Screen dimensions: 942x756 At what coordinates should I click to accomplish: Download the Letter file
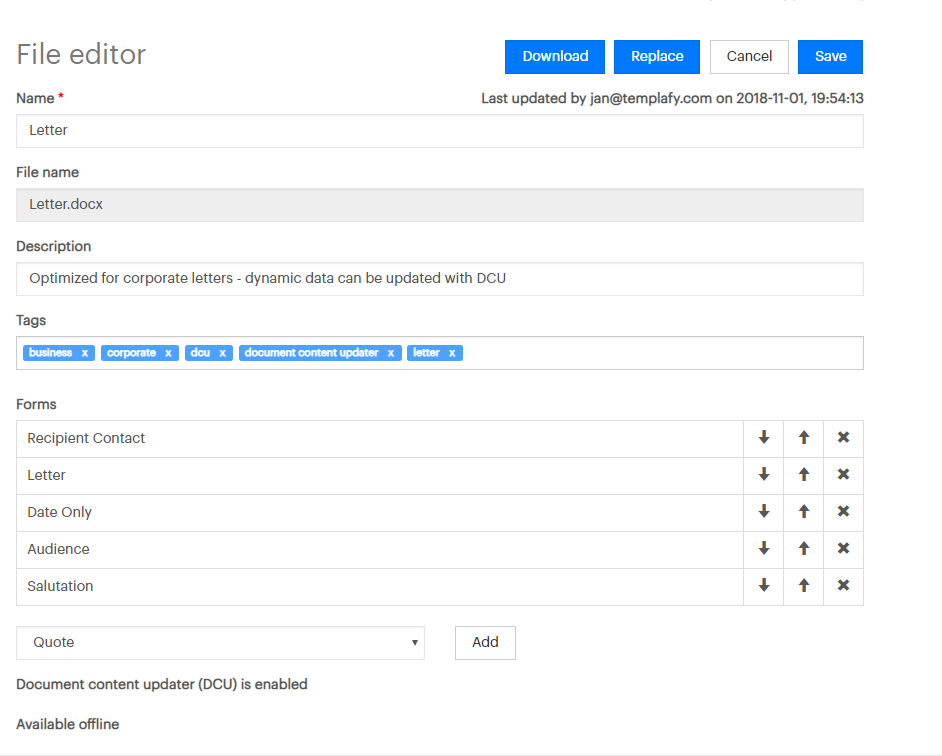tap(555, 57)
